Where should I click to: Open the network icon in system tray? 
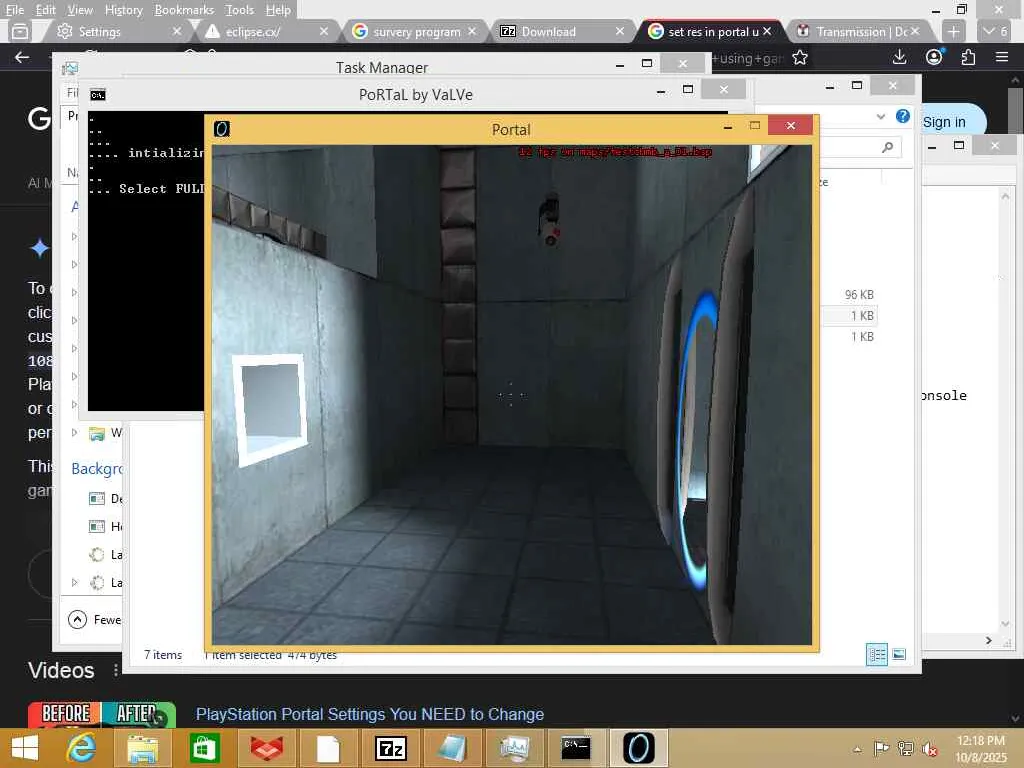(906, 748)
